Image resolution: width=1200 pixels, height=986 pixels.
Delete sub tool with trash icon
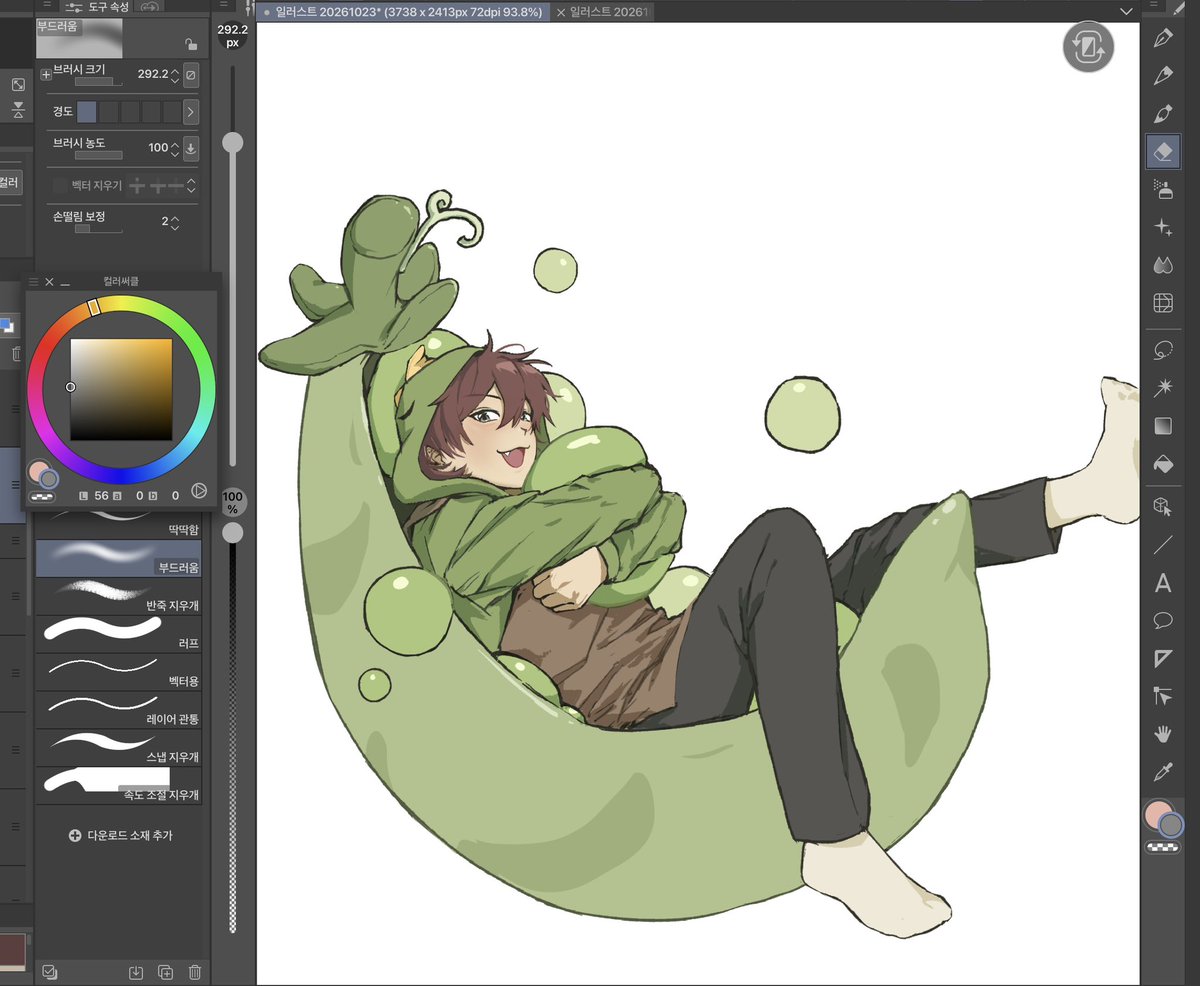(x=195, y=971)
